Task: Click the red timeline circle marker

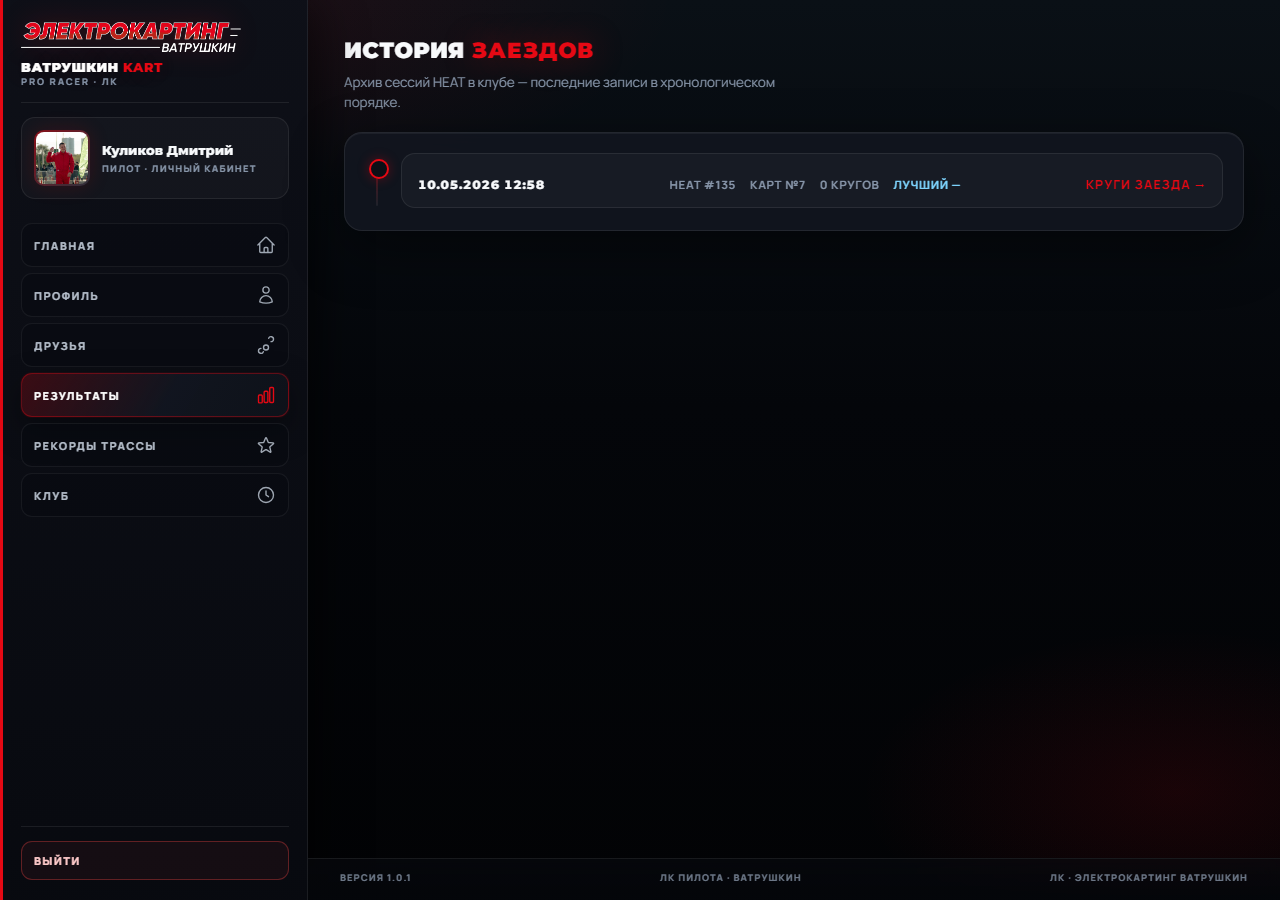Action: [x=379, y=169]
